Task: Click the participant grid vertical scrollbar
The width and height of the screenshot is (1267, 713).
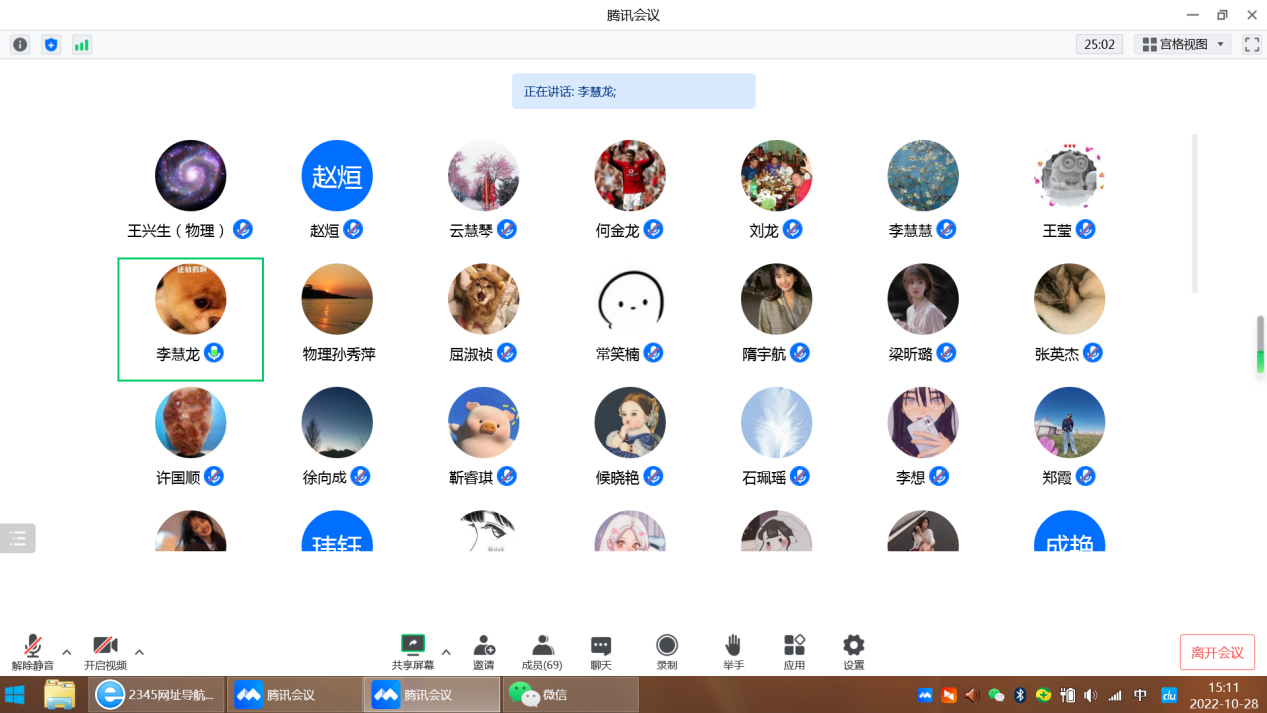Action: (x=1195, y=213)
